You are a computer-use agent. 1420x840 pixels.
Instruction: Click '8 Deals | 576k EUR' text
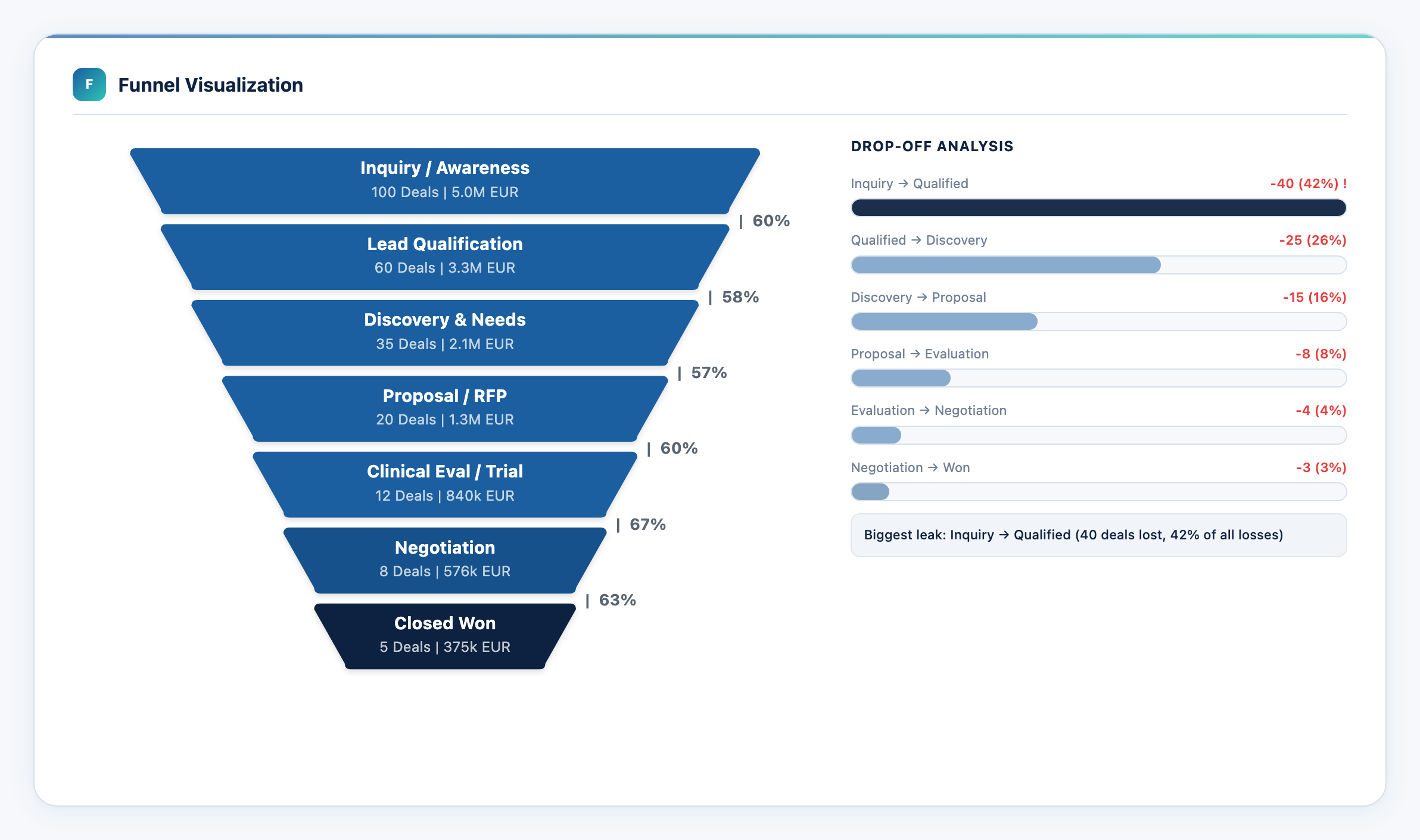[445, 572]
